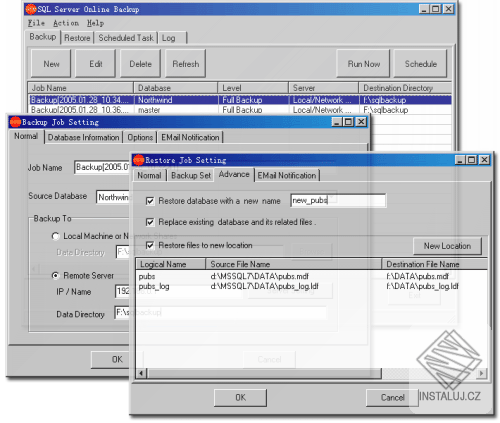
Task: Toggle Restore files to new location checkbox
Action: click(150, 245)
